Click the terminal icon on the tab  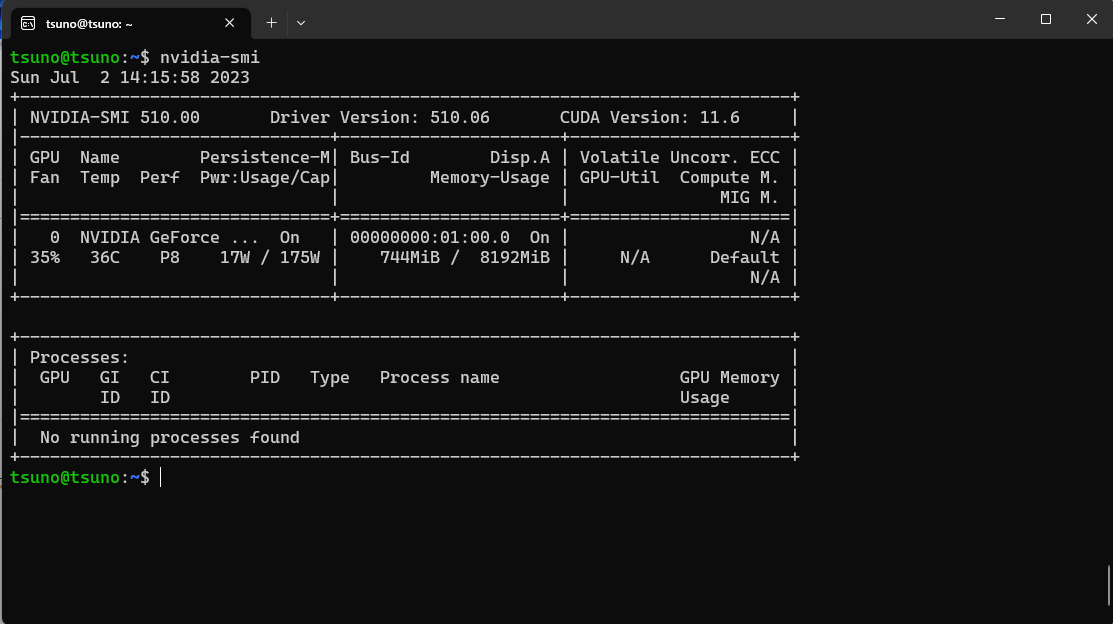coord(28,23)
